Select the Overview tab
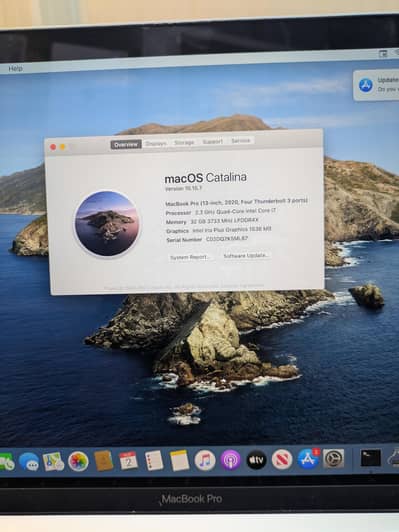This screenshot has height=532, width=399. [126, 145]
